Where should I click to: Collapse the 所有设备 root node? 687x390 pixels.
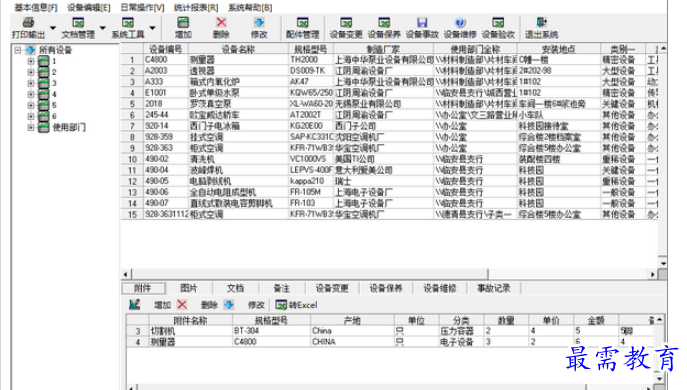click(x=18, y=50)
